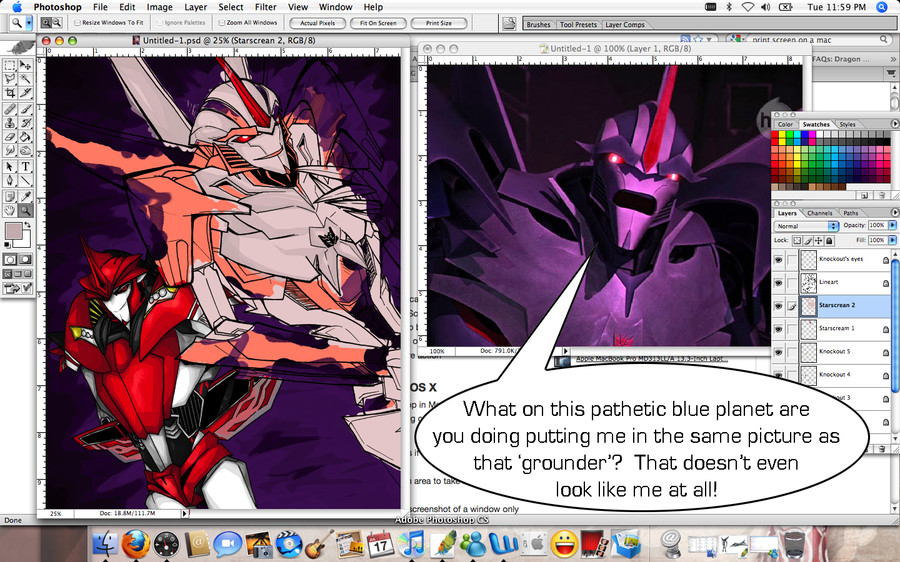The width and height of the screenshot is (900, 562).
Task: Open the Layers panel options menu arrow
Action: coord(895,212)
